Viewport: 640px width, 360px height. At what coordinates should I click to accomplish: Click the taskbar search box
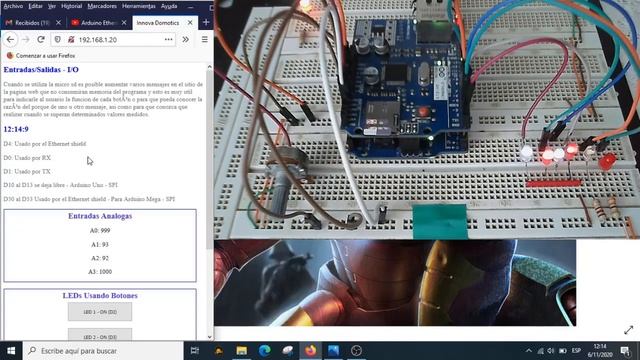[x=103, y=351]
